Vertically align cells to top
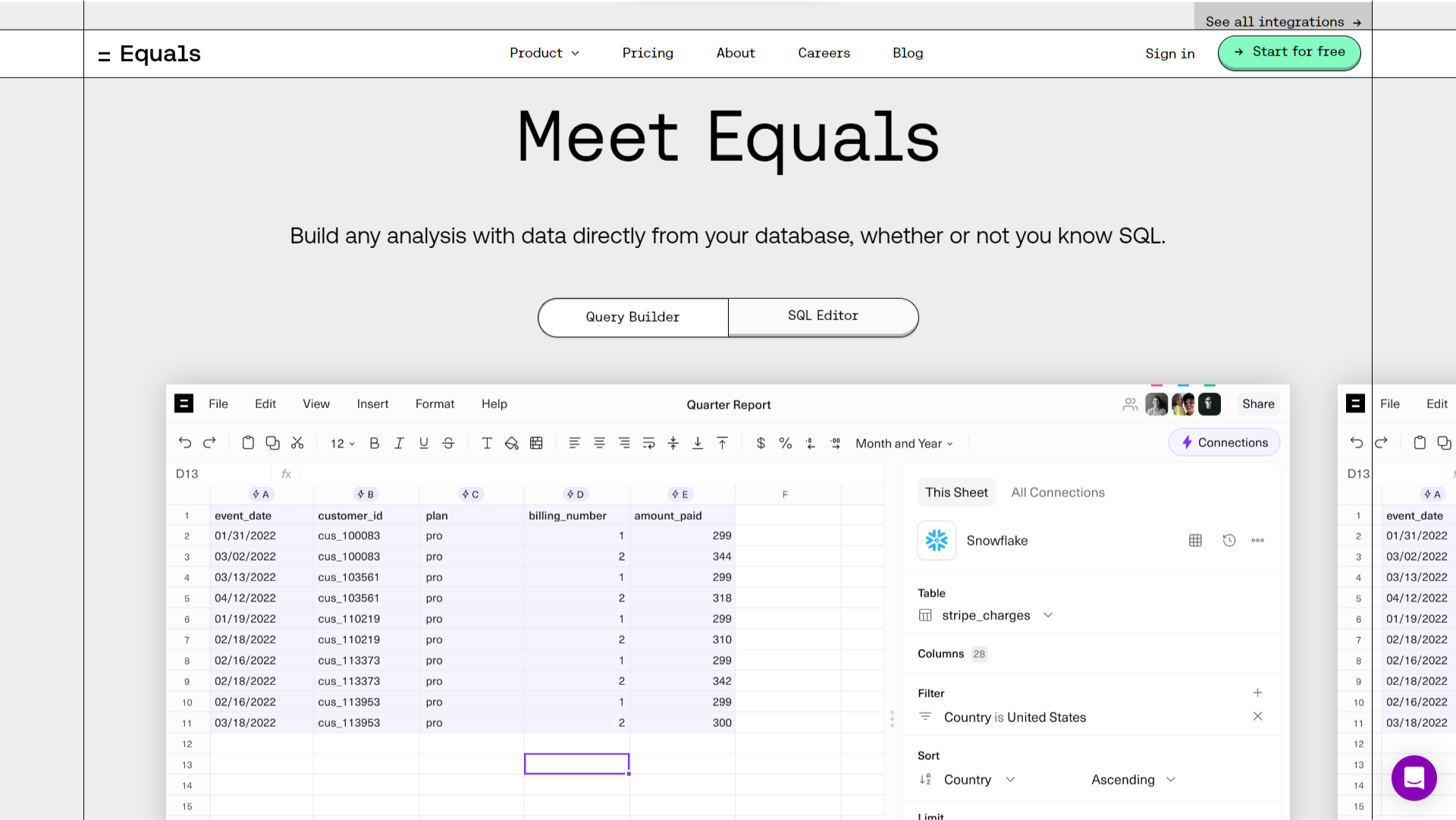Viewport: 1456px width, 820px height. [723, 443]
